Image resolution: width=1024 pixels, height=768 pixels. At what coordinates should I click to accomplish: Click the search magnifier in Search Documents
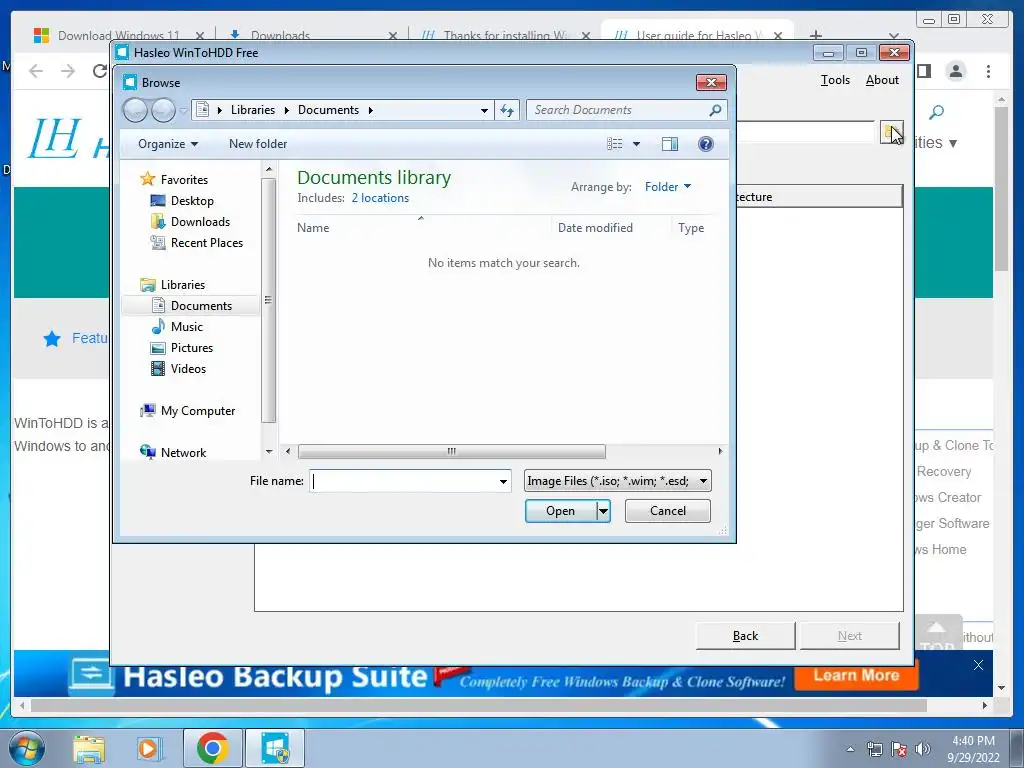click(715, 110)
